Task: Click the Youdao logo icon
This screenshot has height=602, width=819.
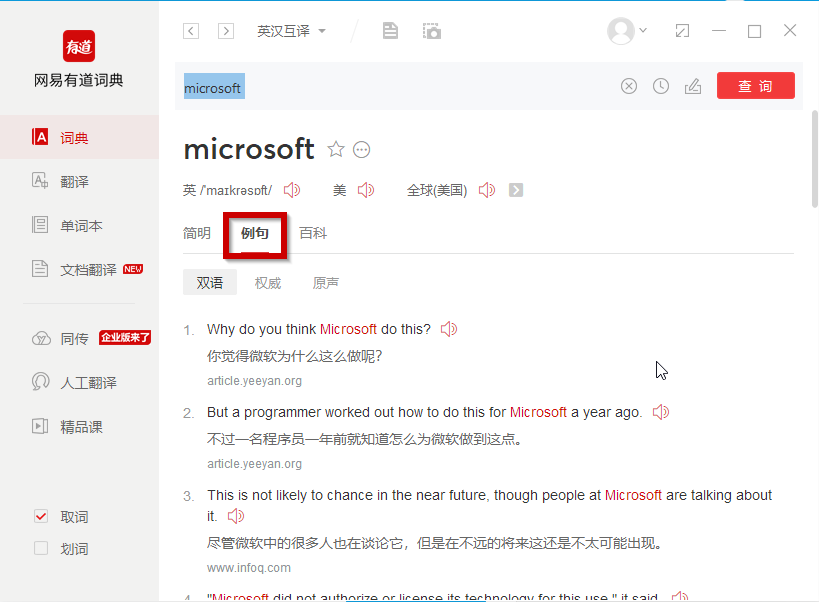Action: (79, 46)
